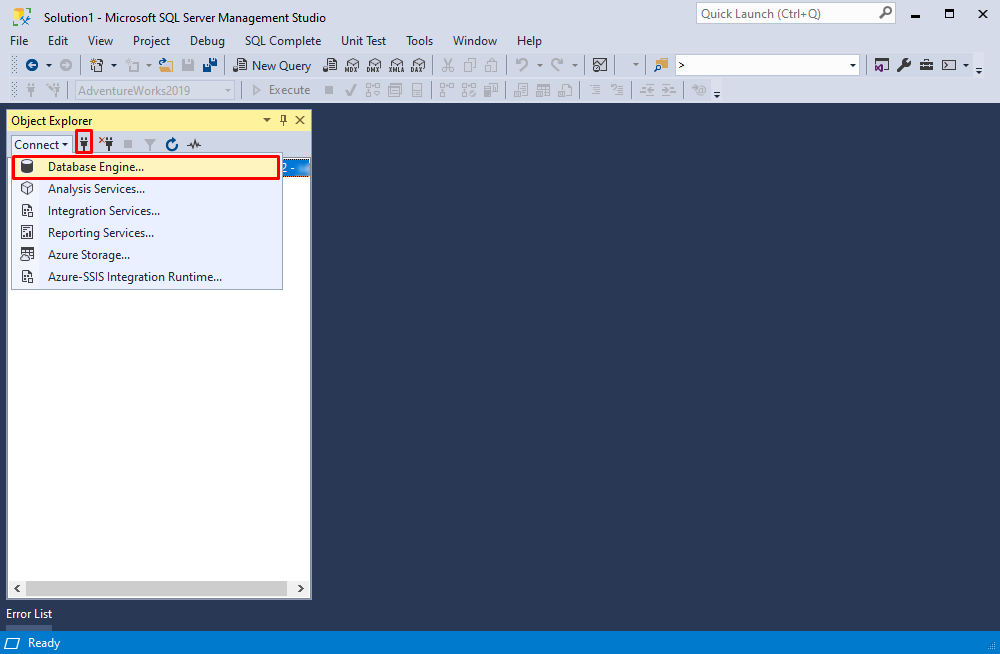Click the Error List tab
The image size is (1000, 654).
[29, 614]
